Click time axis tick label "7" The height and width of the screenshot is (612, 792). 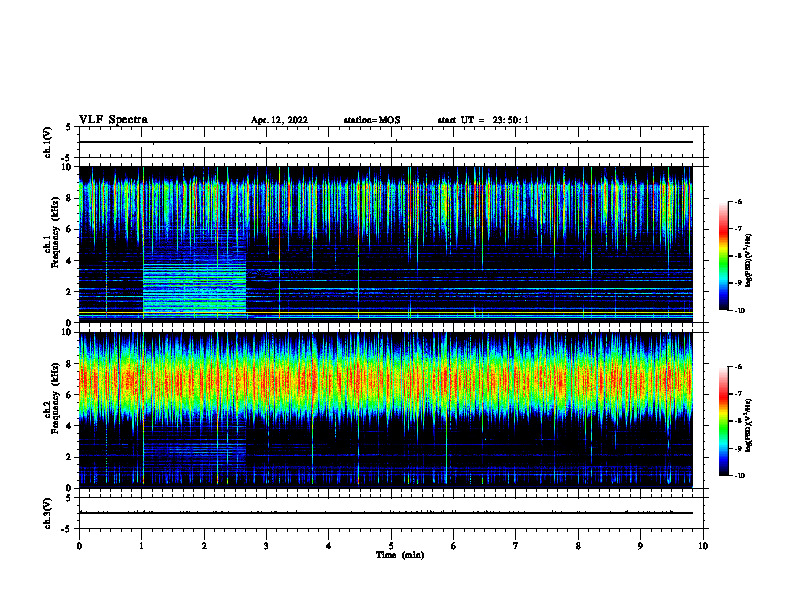[x=516, y=546]
